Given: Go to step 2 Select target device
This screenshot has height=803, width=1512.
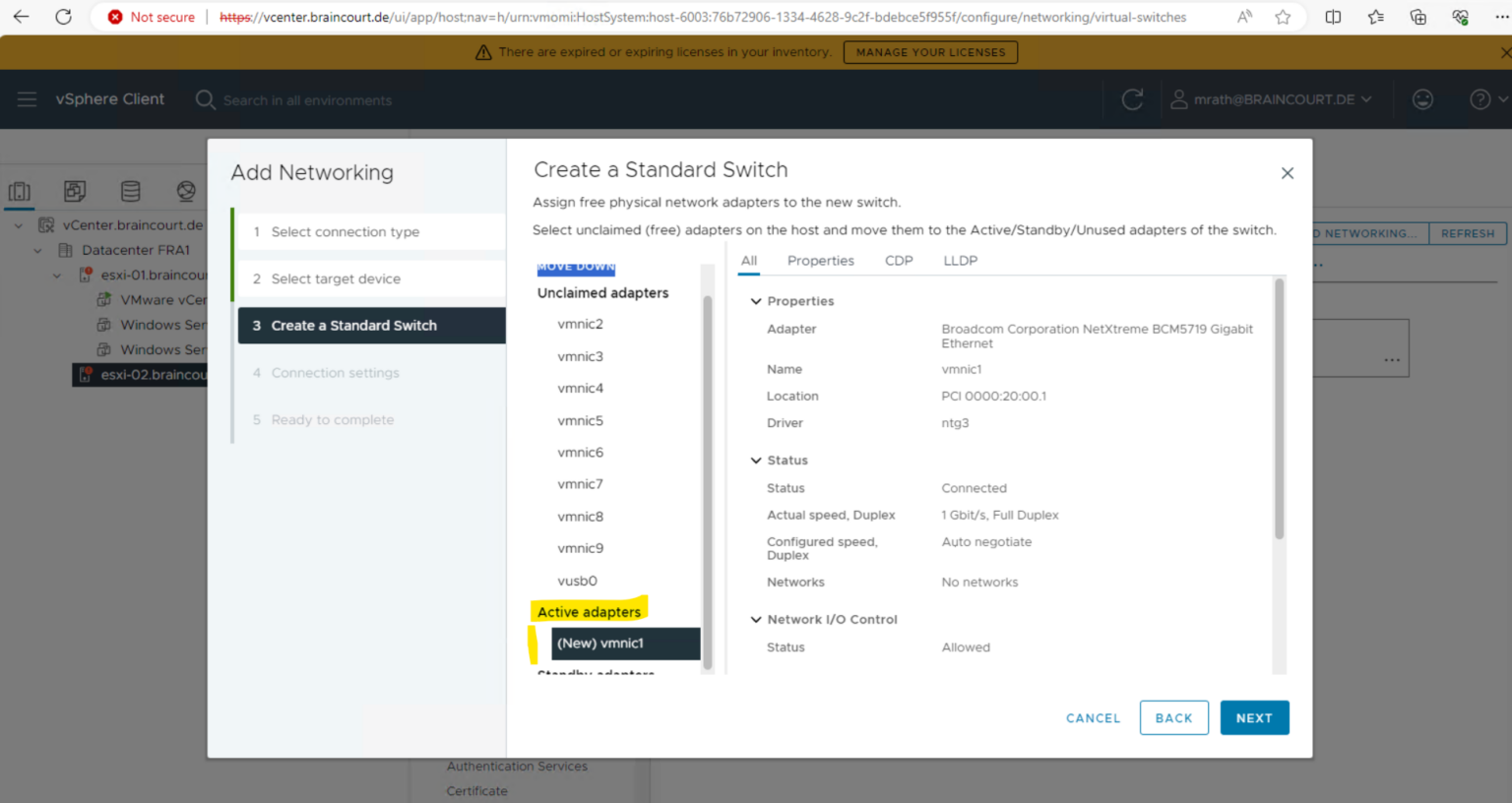Looking at the screenshot, I should click(x=336, y=279).
